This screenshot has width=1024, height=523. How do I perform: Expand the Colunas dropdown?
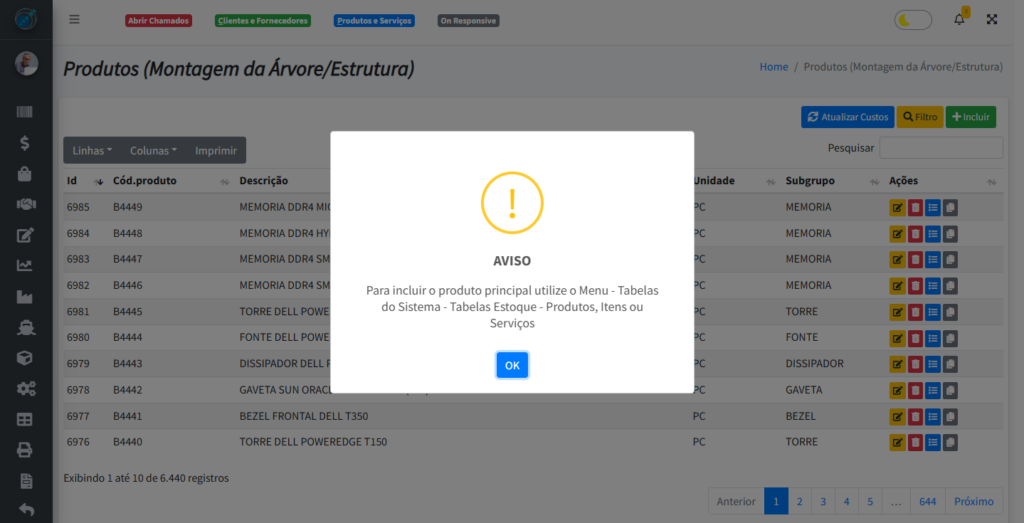pyautogui.click(x=153, y=151)
